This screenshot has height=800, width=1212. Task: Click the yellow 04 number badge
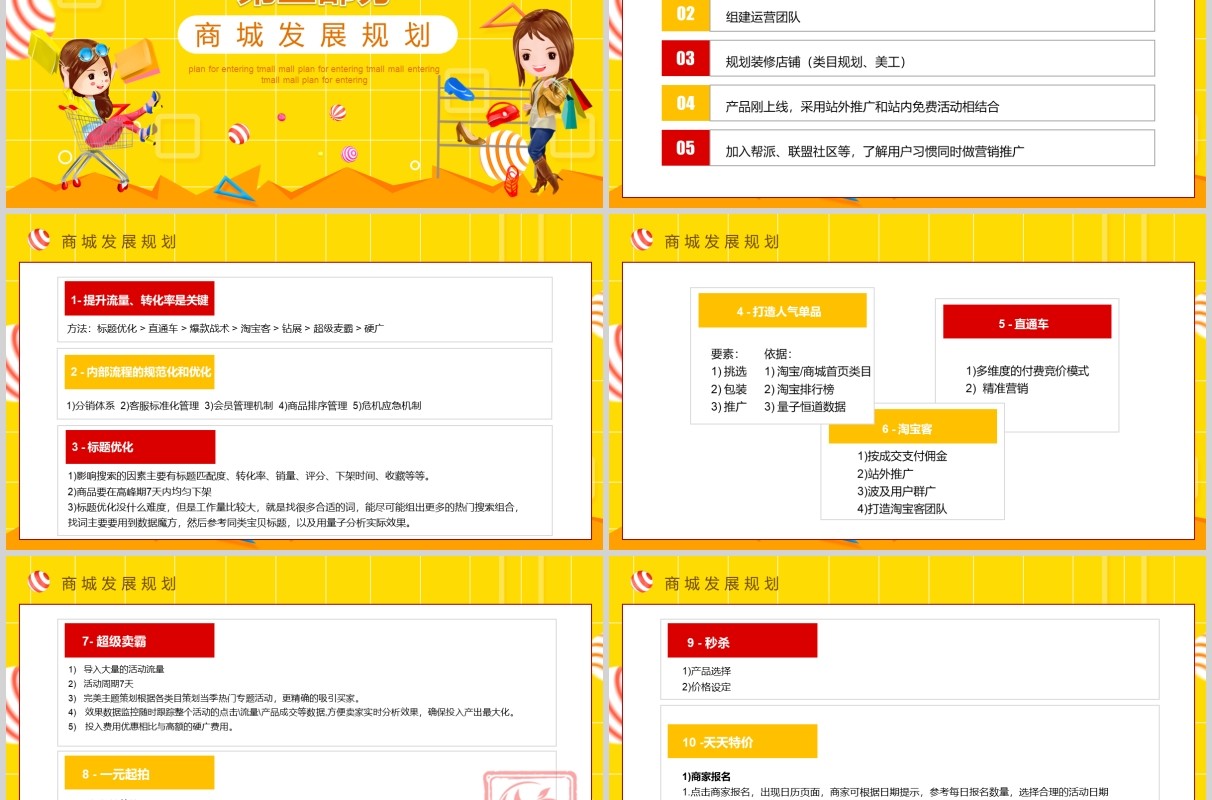pyautogui.click(x=685, y=103)
